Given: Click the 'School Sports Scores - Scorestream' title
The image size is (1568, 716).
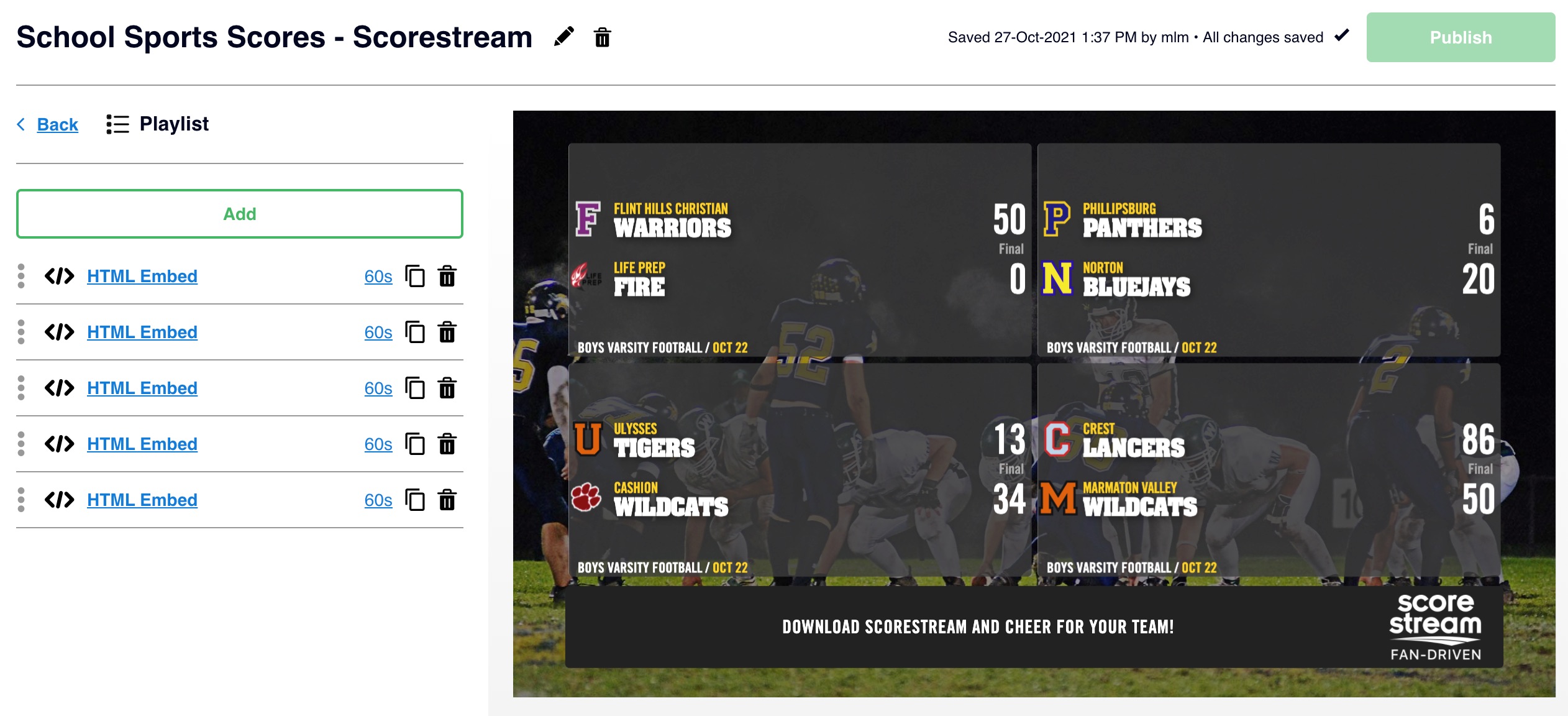Looking at the screenshot, I should (x=275, y=37).
